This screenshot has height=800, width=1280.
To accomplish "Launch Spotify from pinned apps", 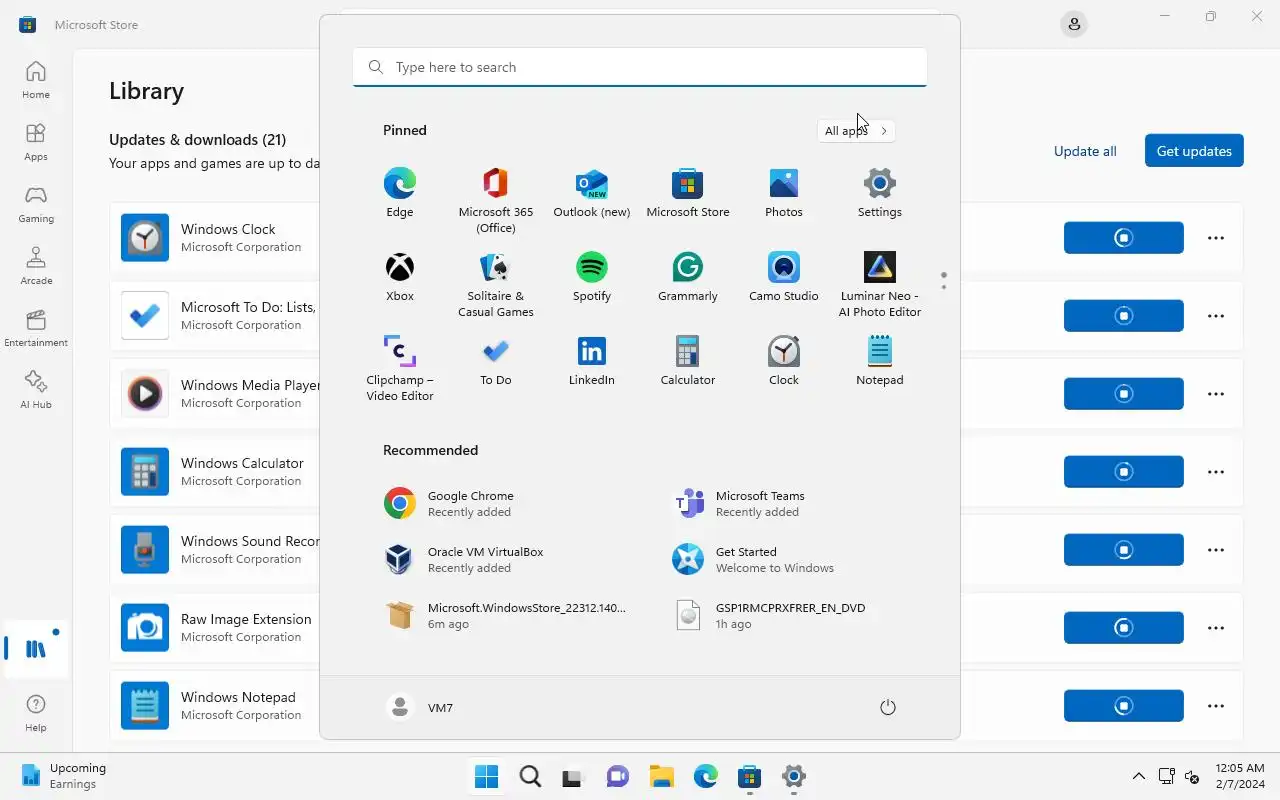I will point(592,277).
